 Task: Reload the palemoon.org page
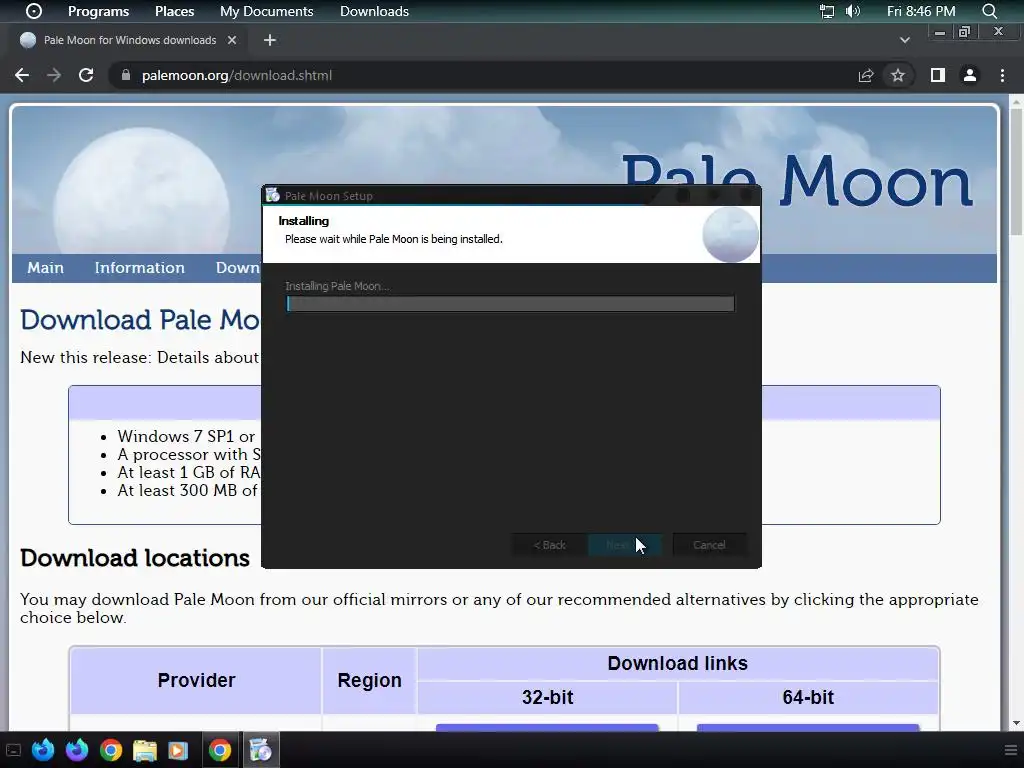point(86,75)
